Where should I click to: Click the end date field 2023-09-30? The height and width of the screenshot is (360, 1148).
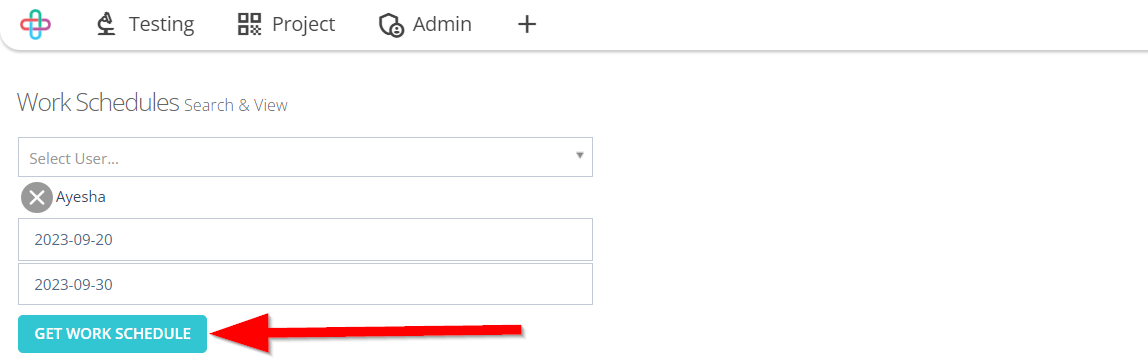[305, 284]
